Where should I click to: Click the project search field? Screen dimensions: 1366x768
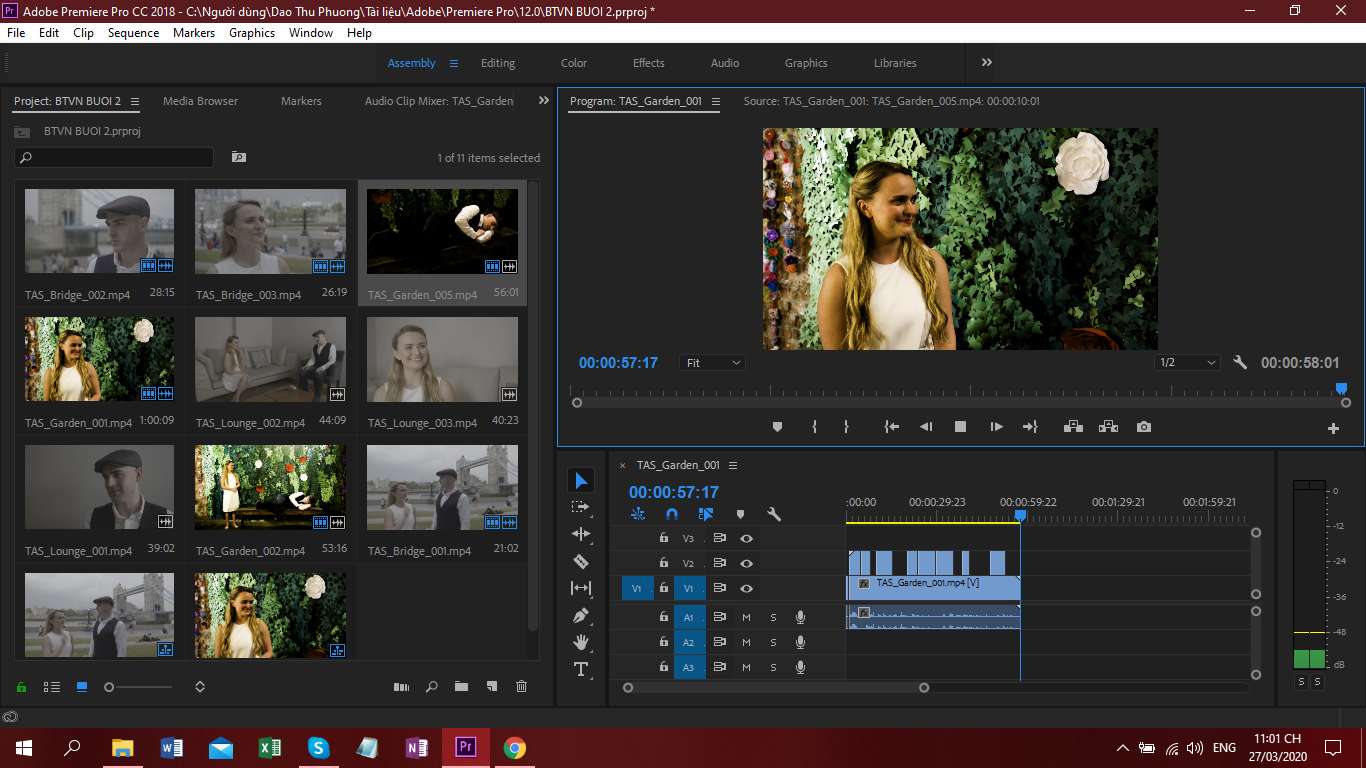click(x=114, y=157)
